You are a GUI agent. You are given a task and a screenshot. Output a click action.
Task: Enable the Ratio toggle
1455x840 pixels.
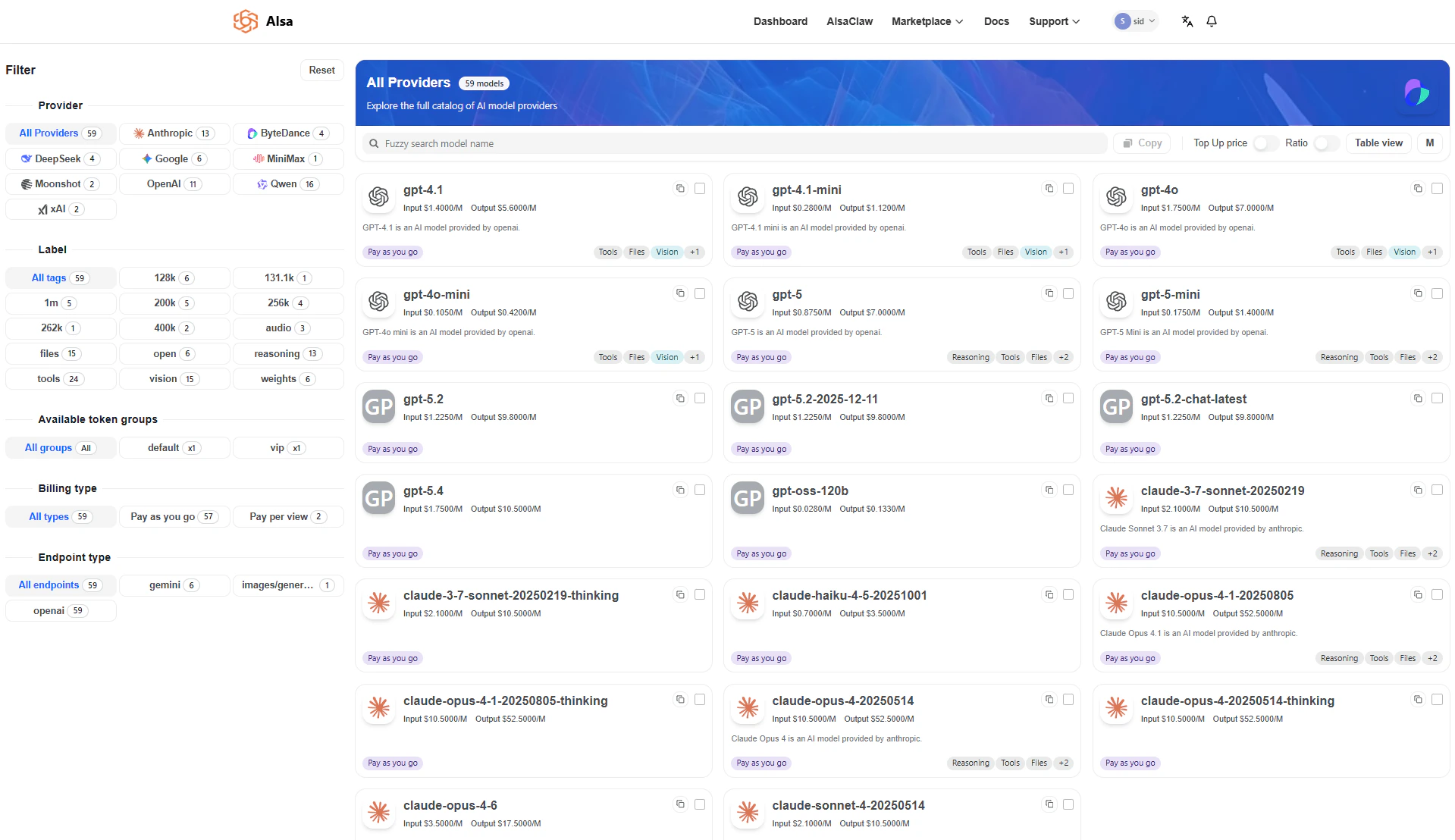pyautogui.click(x=1325, y=143)
